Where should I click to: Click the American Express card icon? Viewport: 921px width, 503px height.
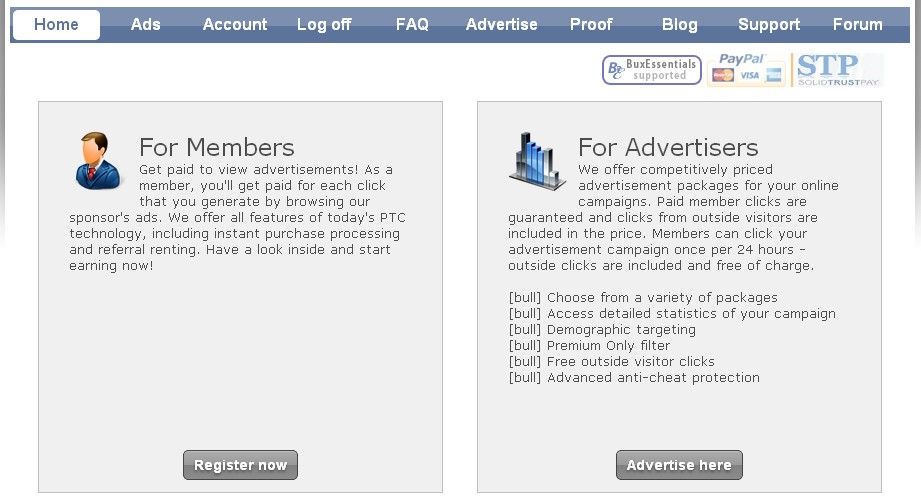click(x=774, y=76)
